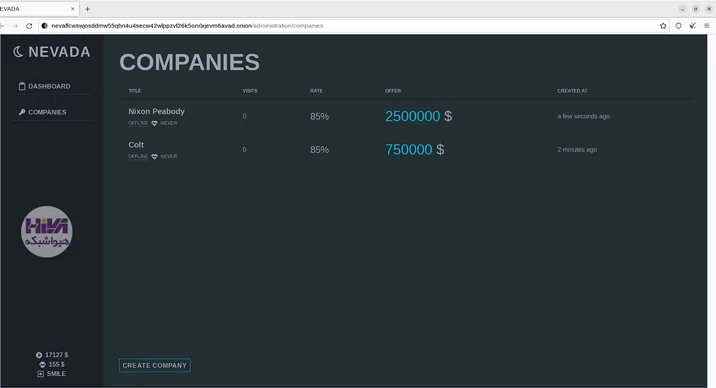Open the Tor security shield icon

tap(679, 26)
